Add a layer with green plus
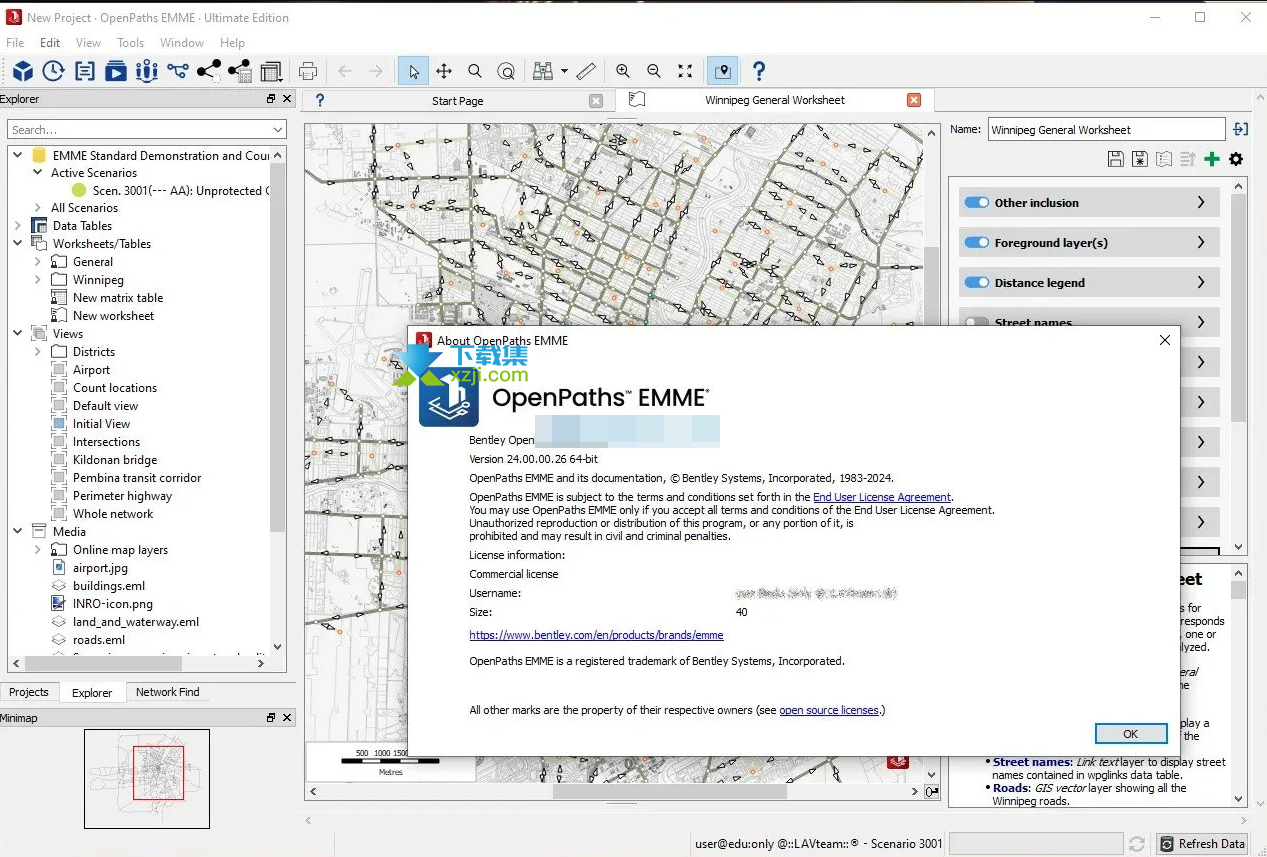The width and height of the screenshot is (1267, 857). (x=1212, y=159)
